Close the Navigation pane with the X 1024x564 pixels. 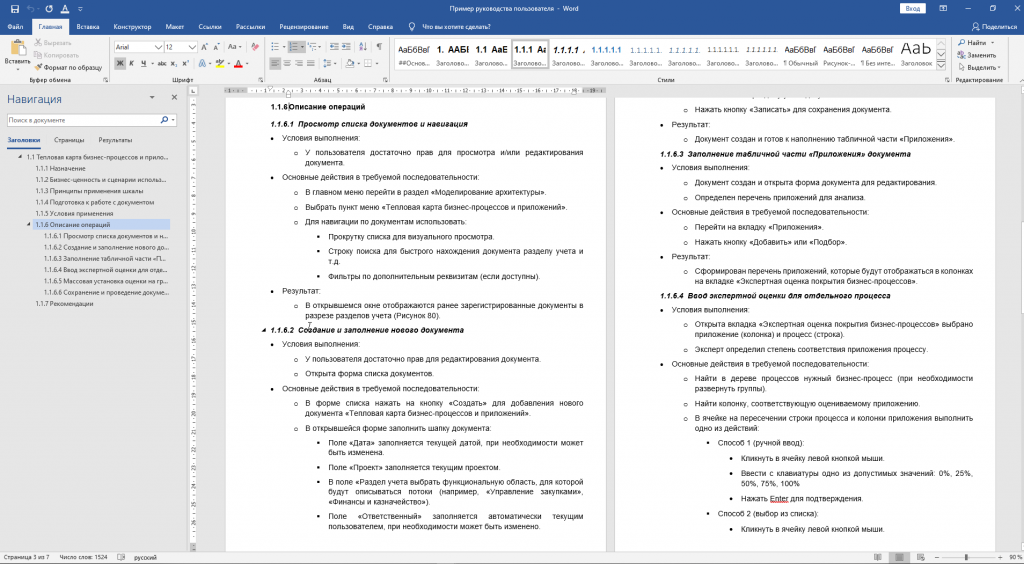[x=174, y=97]
